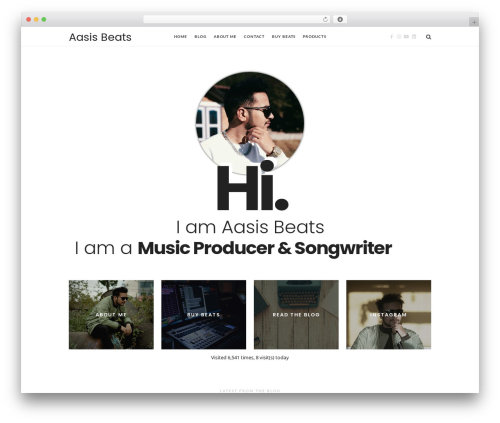Click the "I am Aasis Beats" heading
Viewport: 500px width, 423px height.
point(250,227)
